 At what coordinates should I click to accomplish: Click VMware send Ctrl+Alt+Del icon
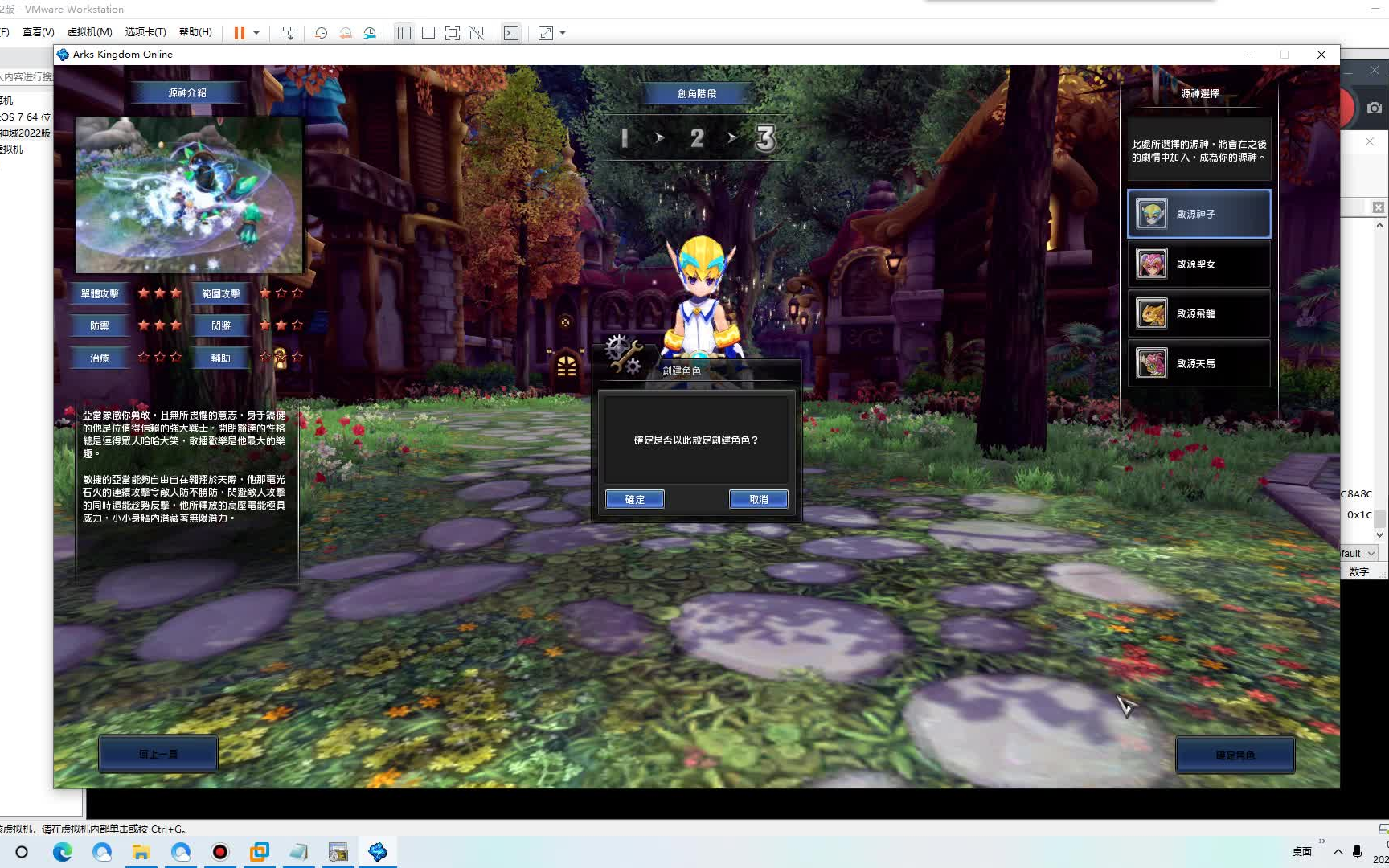pyautogui.click(x=287, y=33)
